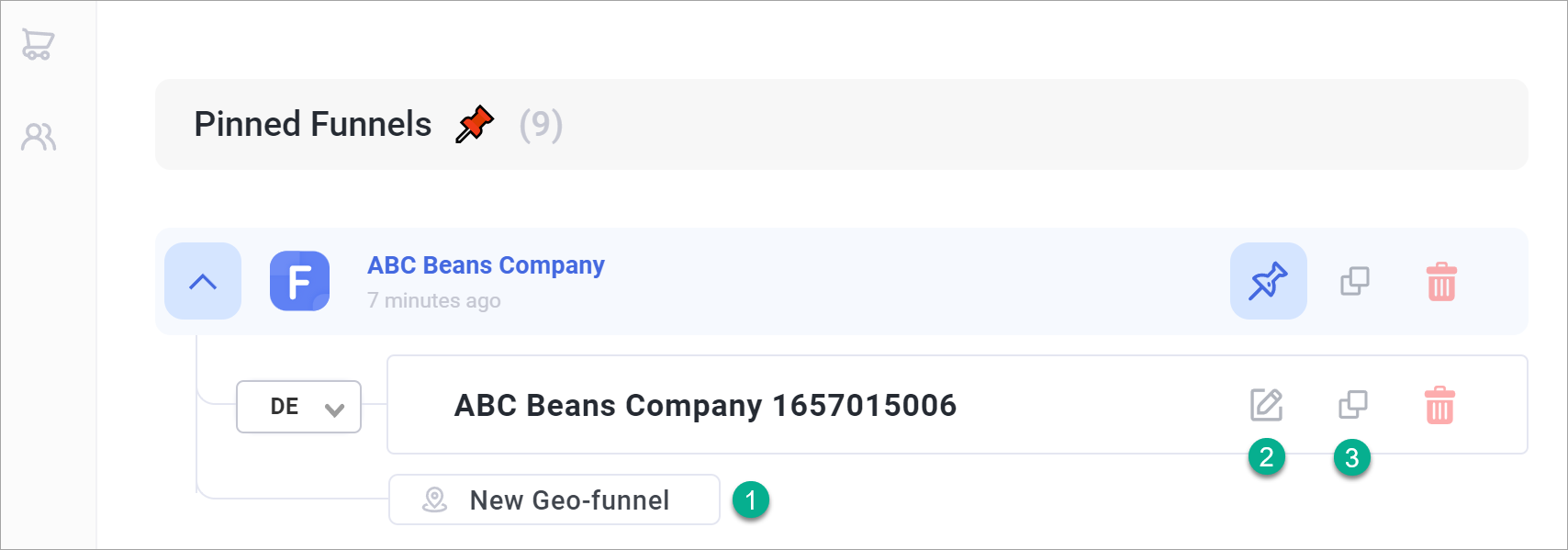Edit geo-funnel 1657015006 with pencil icon
This screenshot has height=550, width=1568.
pyautogui.click(x=1266, y=405)
